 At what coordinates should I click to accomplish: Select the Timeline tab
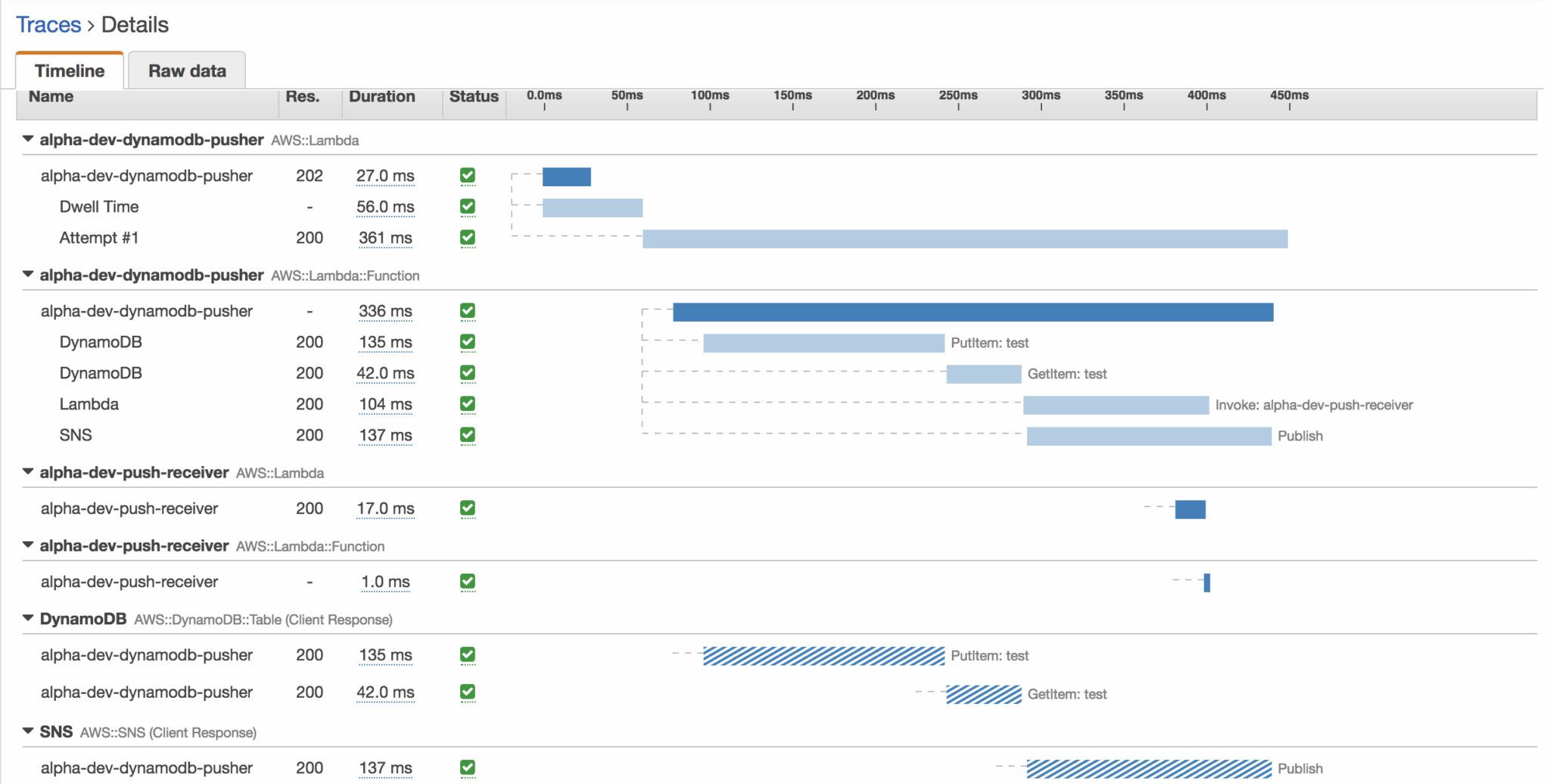[69, 70]
